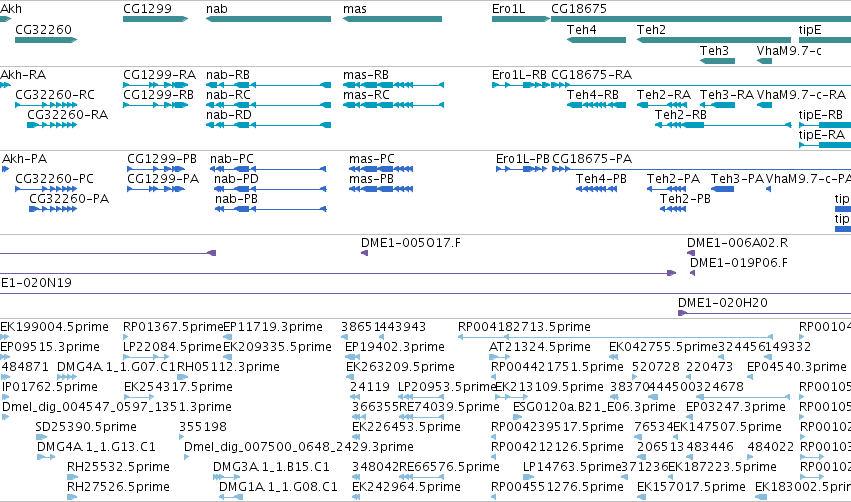Screen dimensions: 851x502
Task: Open the Teh3-PA CDS block
Action: 722,189
